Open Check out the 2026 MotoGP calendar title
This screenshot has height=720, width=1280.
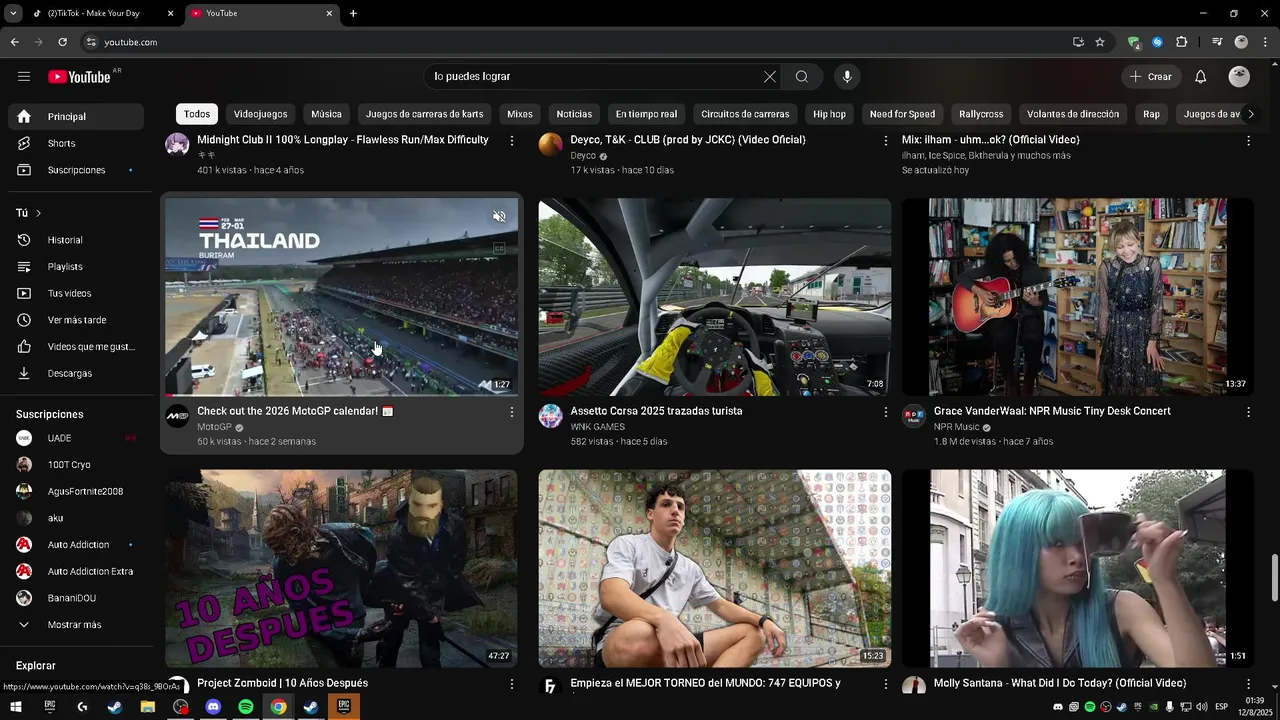point(295,411)
